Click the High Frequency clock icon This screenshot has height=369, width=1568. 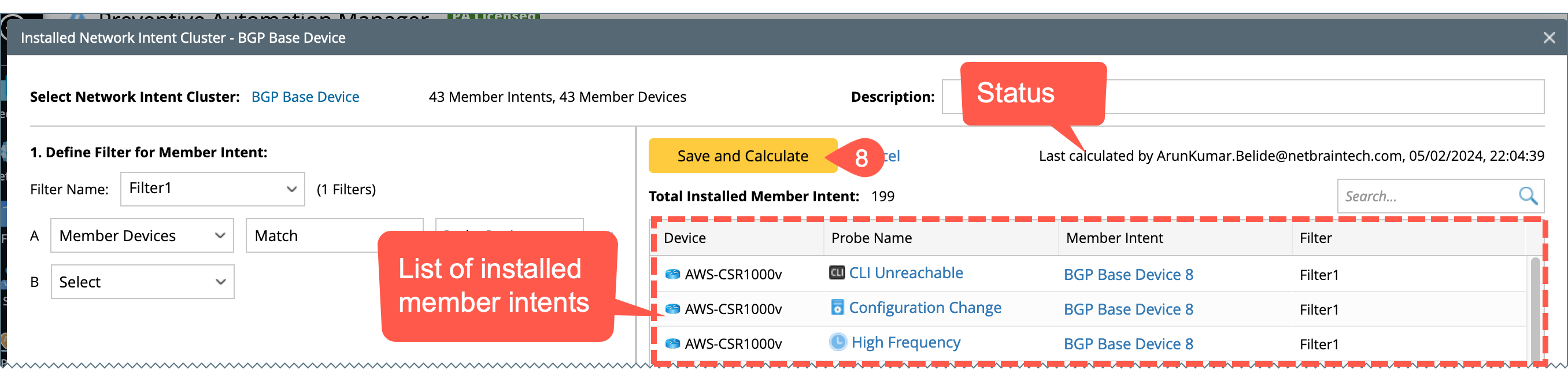tap(838, 342)
